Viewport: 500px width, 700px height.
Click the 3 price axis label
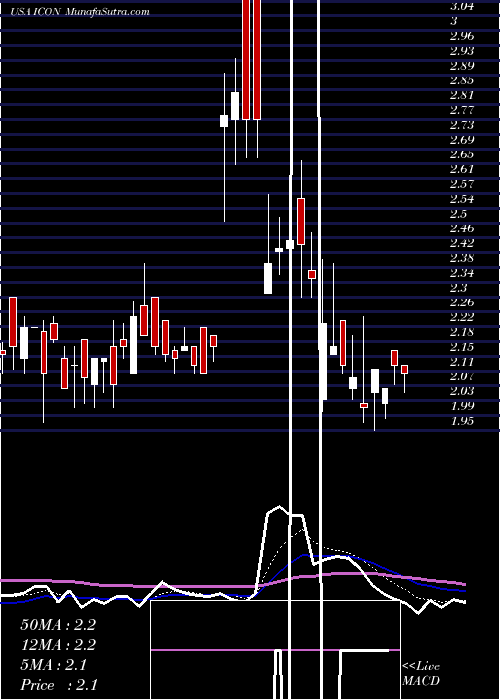(454, 21)
